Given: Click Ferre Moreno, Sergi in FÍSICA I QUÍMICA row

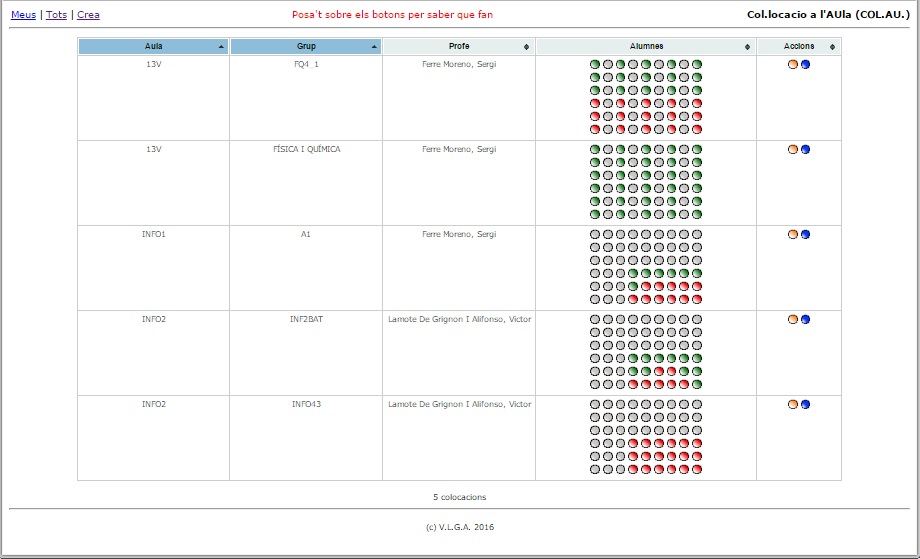Looking at the screenshot, I should [x=459, y=150].
